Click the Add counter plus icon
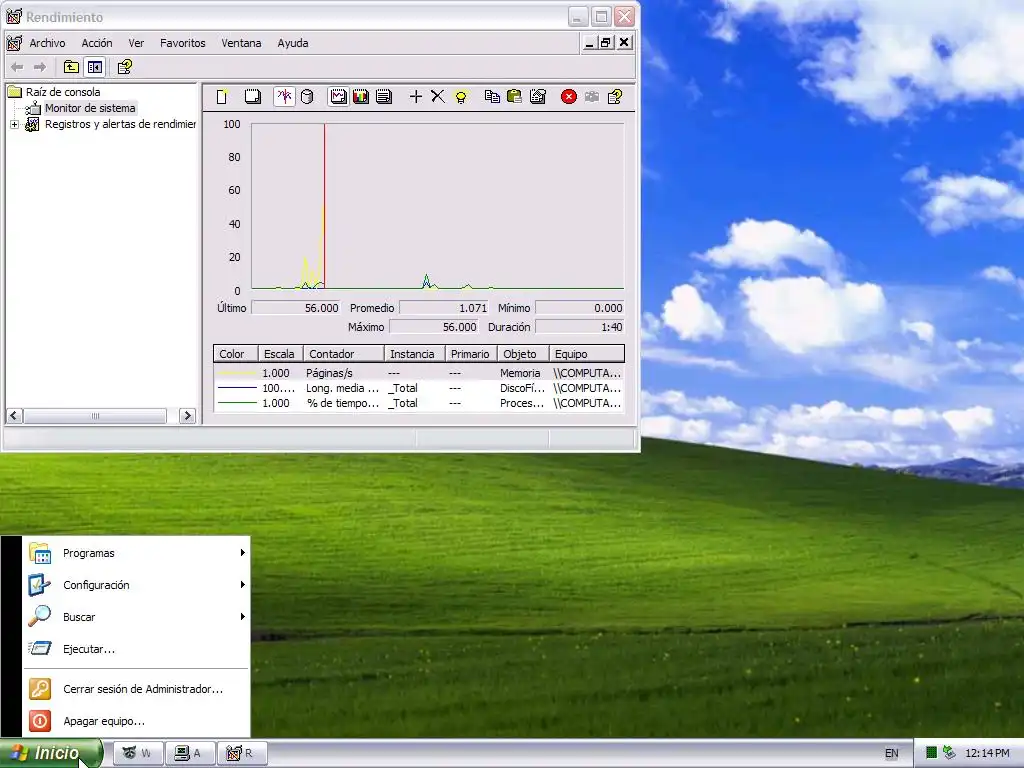Screen dimensions: 1024x768 [415, 97]
